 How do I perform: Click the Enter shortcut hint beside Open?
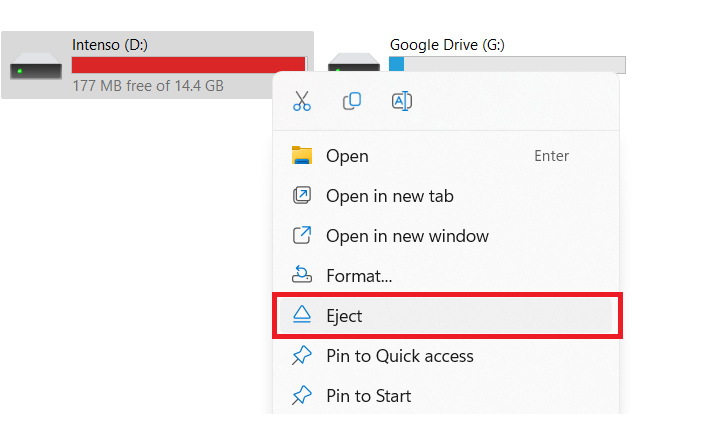point(551,156)
